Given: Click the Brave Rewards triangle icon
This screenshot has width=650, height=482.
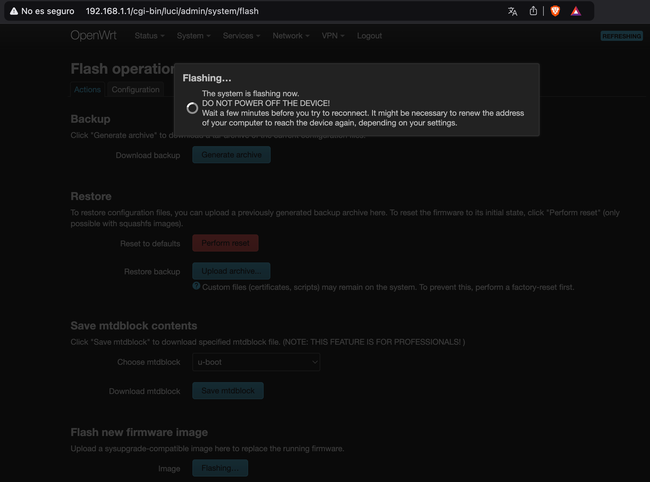Looking at the screenshot, I should (576, 11).
